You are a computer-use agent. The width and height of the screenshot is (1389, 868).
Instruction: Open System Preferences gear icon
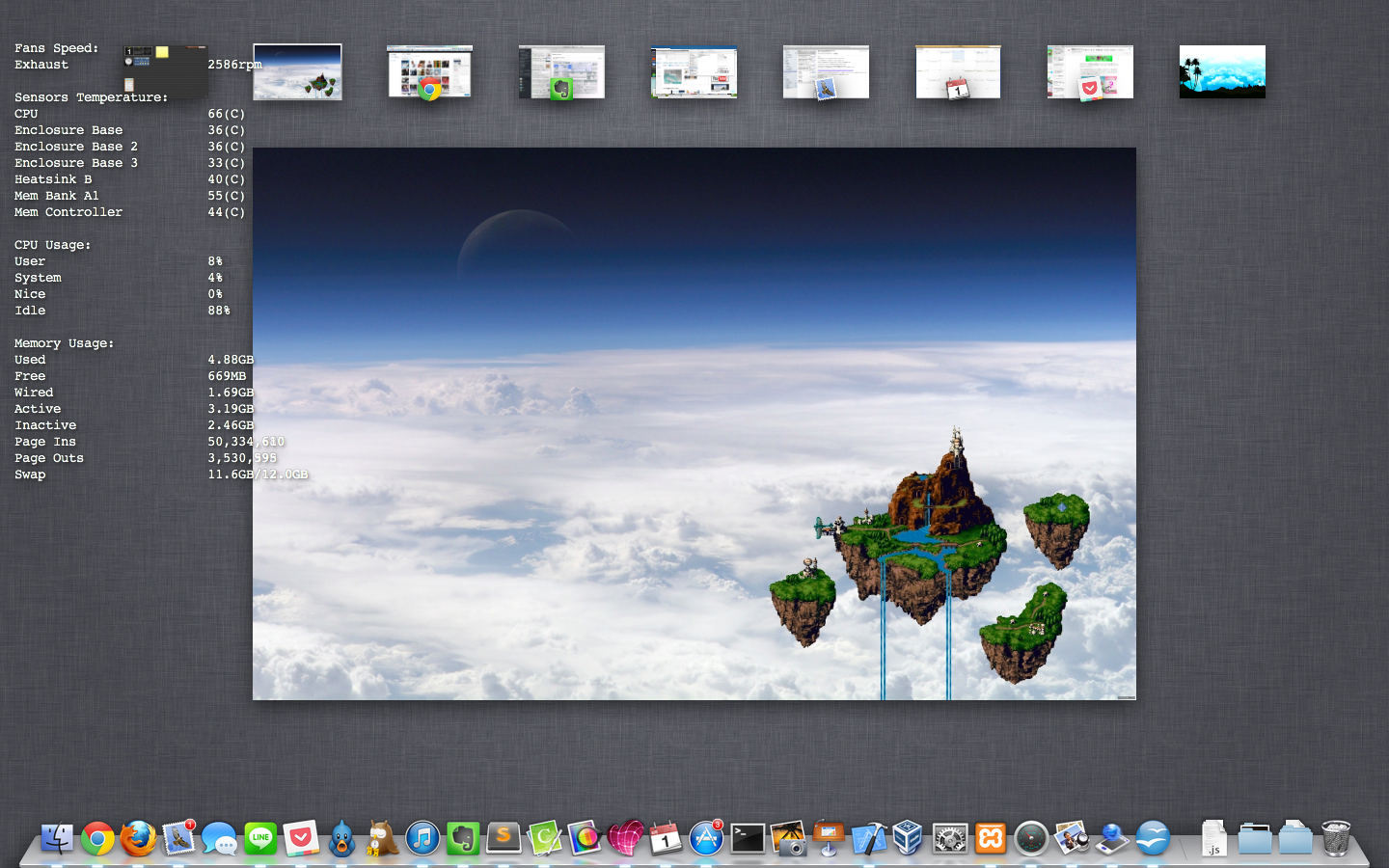[950, 838]
